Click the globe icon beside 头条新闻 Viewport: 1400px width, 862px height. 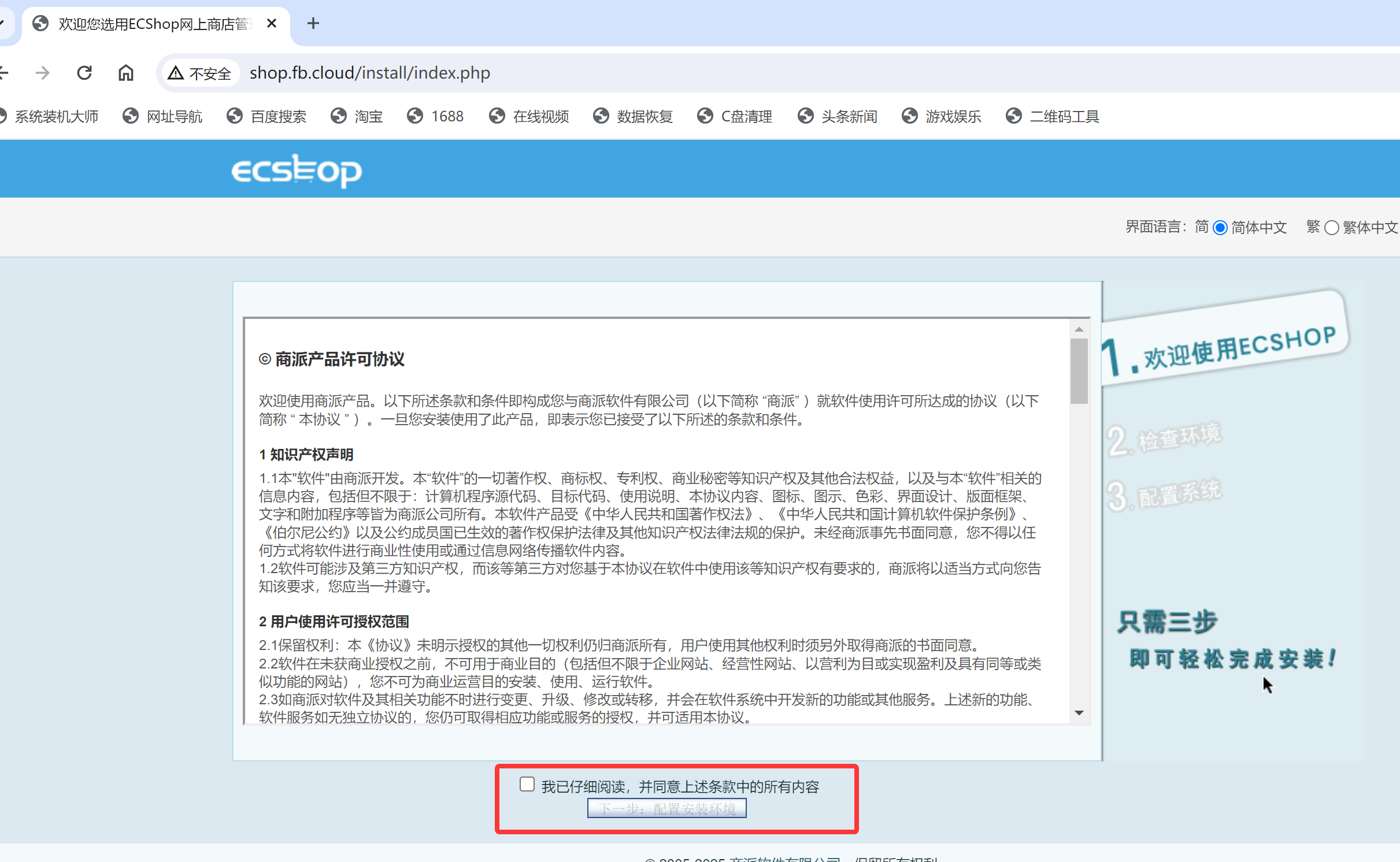806,116
